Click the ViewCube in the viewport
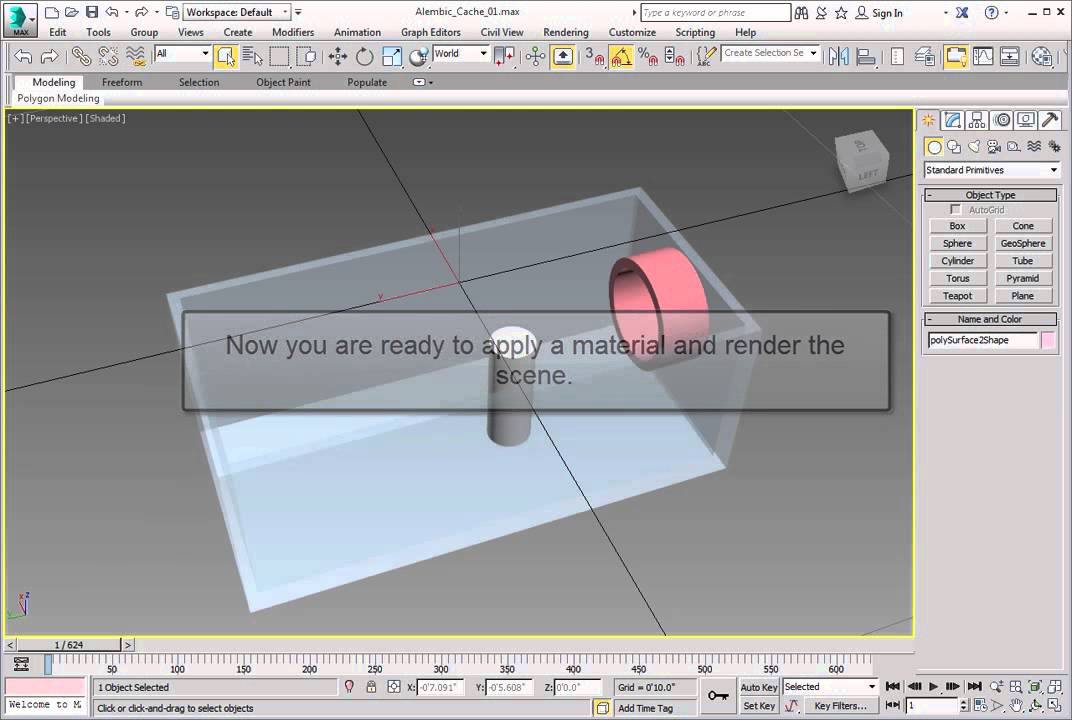The height and width of the screenshot is (720, 1072). click(x=861, y=160)
